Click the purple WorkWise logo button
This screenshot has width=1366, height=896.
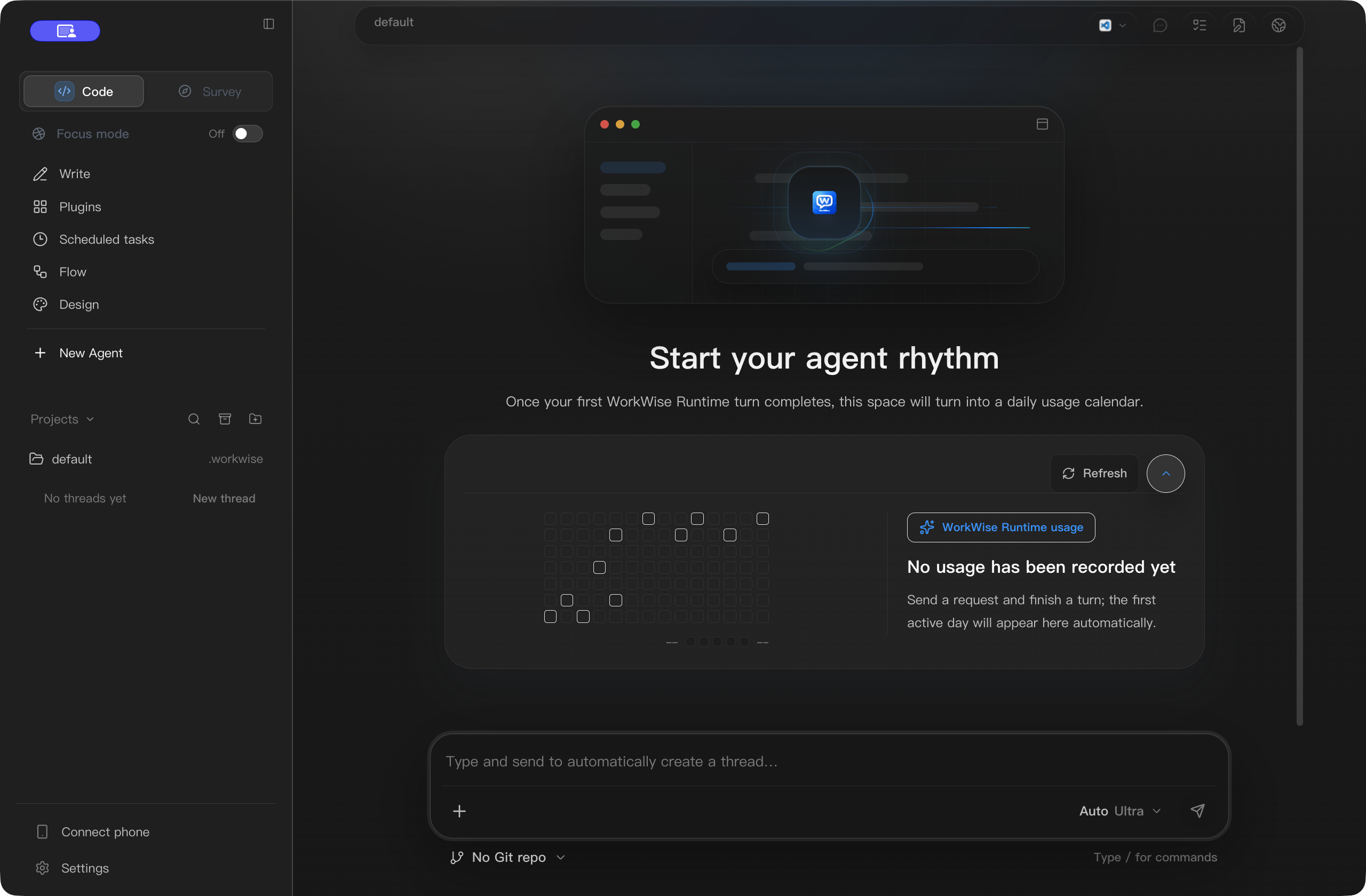(x=65, y=31)
